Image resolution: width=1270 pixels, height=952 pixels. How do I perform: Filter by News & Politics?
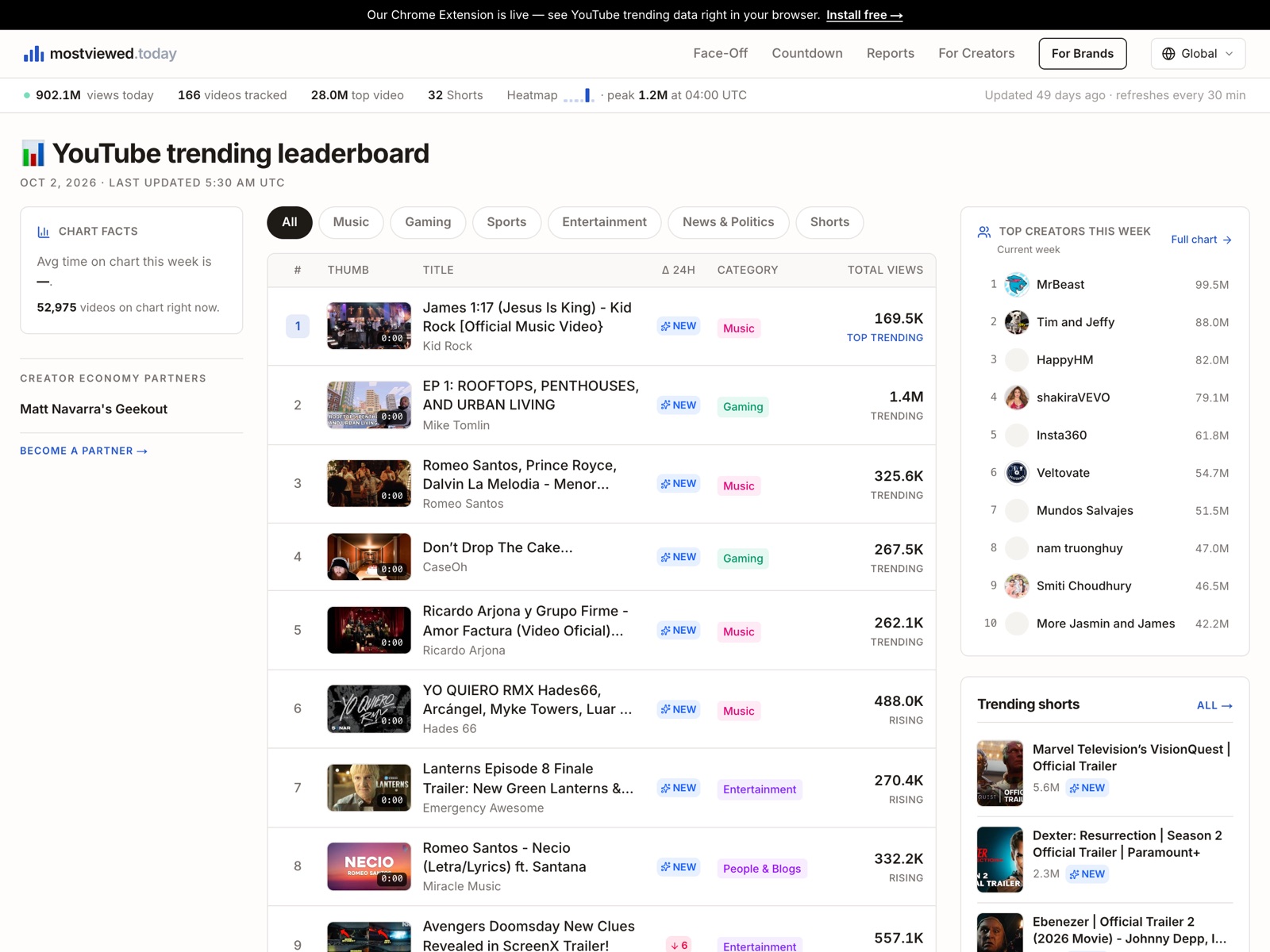click(729, 222)
